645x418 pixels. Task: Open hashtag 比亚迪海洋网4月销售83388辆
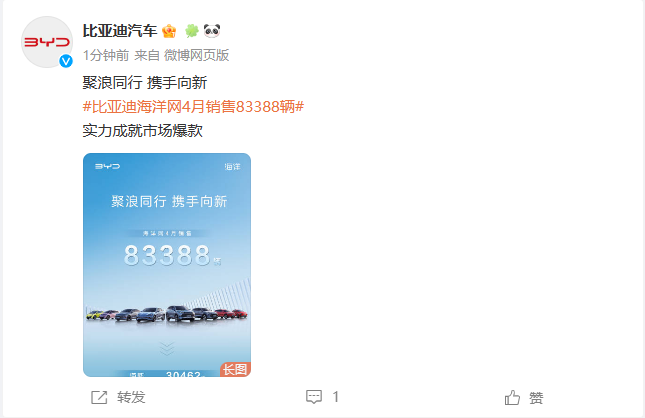(x=193, y=107)
